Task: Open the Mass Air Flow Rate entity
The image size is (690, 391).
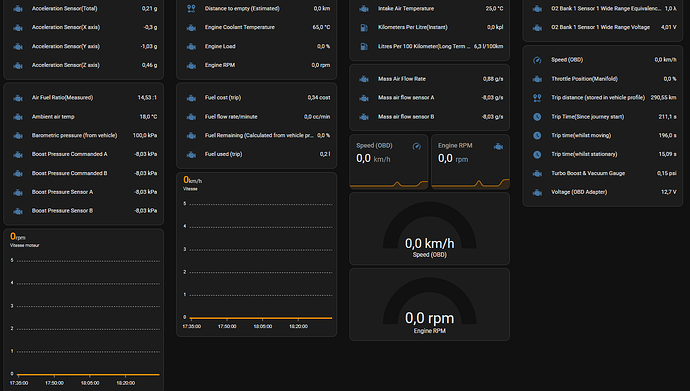Action: [429, 79]
